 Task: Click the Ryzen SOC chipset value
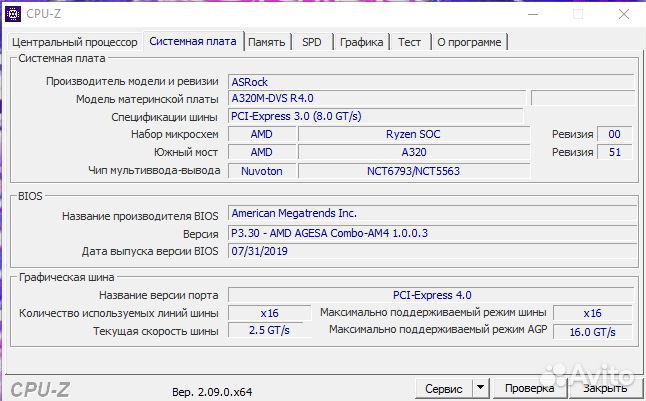tap(414, 134)
